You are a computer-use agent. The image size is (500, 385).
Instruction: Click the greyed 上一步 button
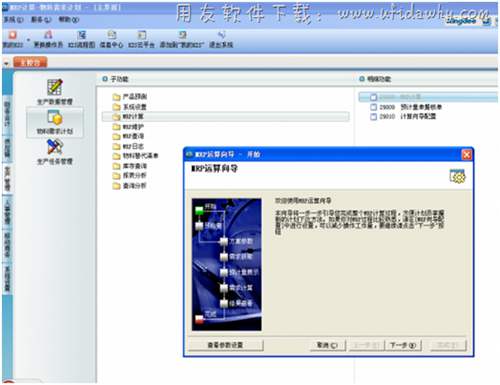pos(366,345)
